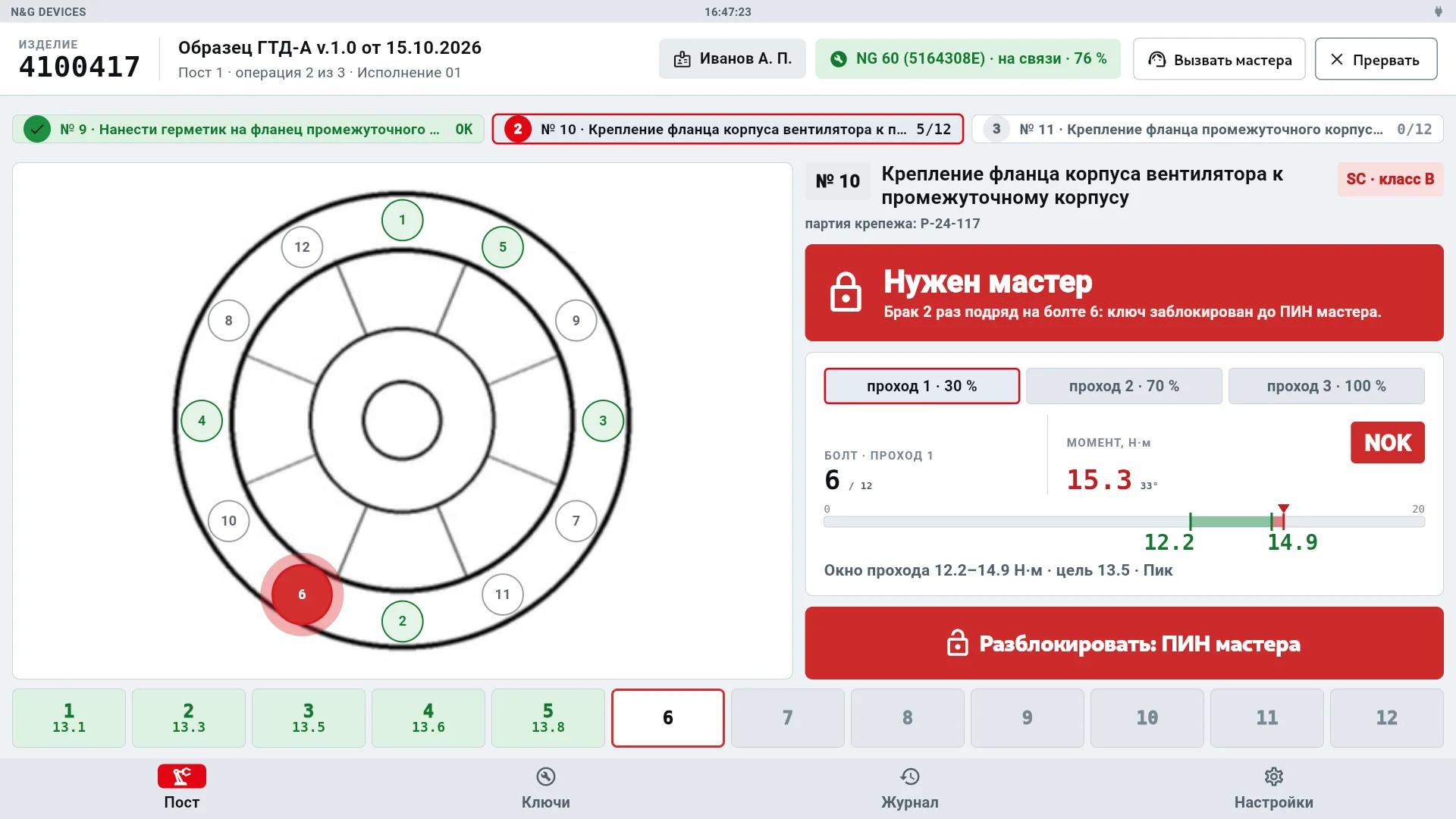Select bolt 12 tile in bottom strip
1456x819 pixels.
pyautogui.click(x=1387, y=718)
